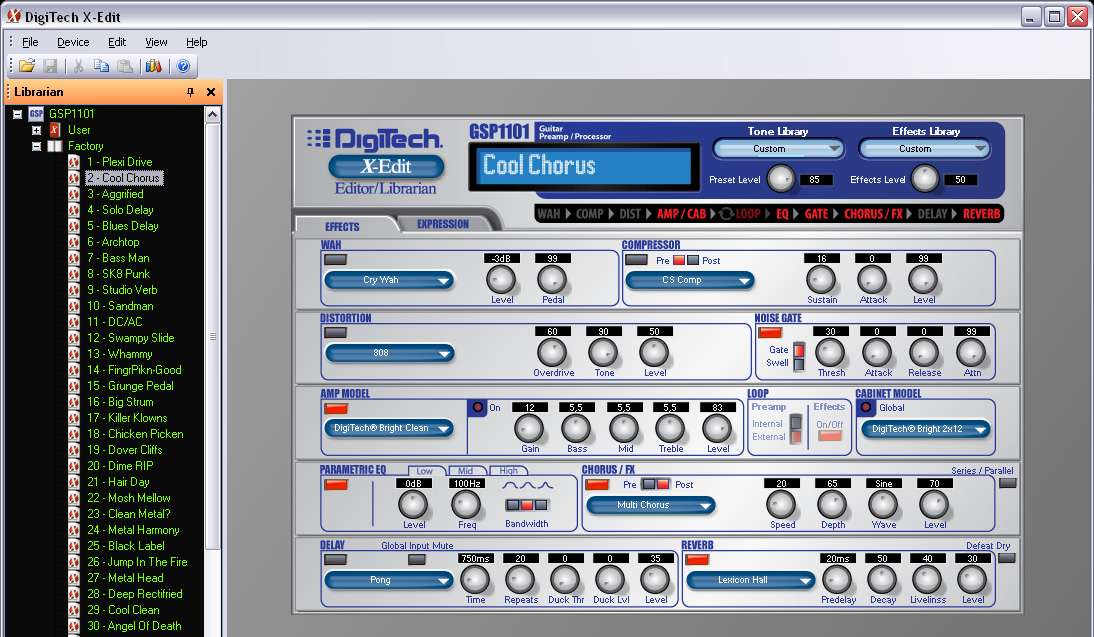Screen dimensions: 1094x637
Task: Toggle the Compressor on/off switch
Action: (636, 260)
